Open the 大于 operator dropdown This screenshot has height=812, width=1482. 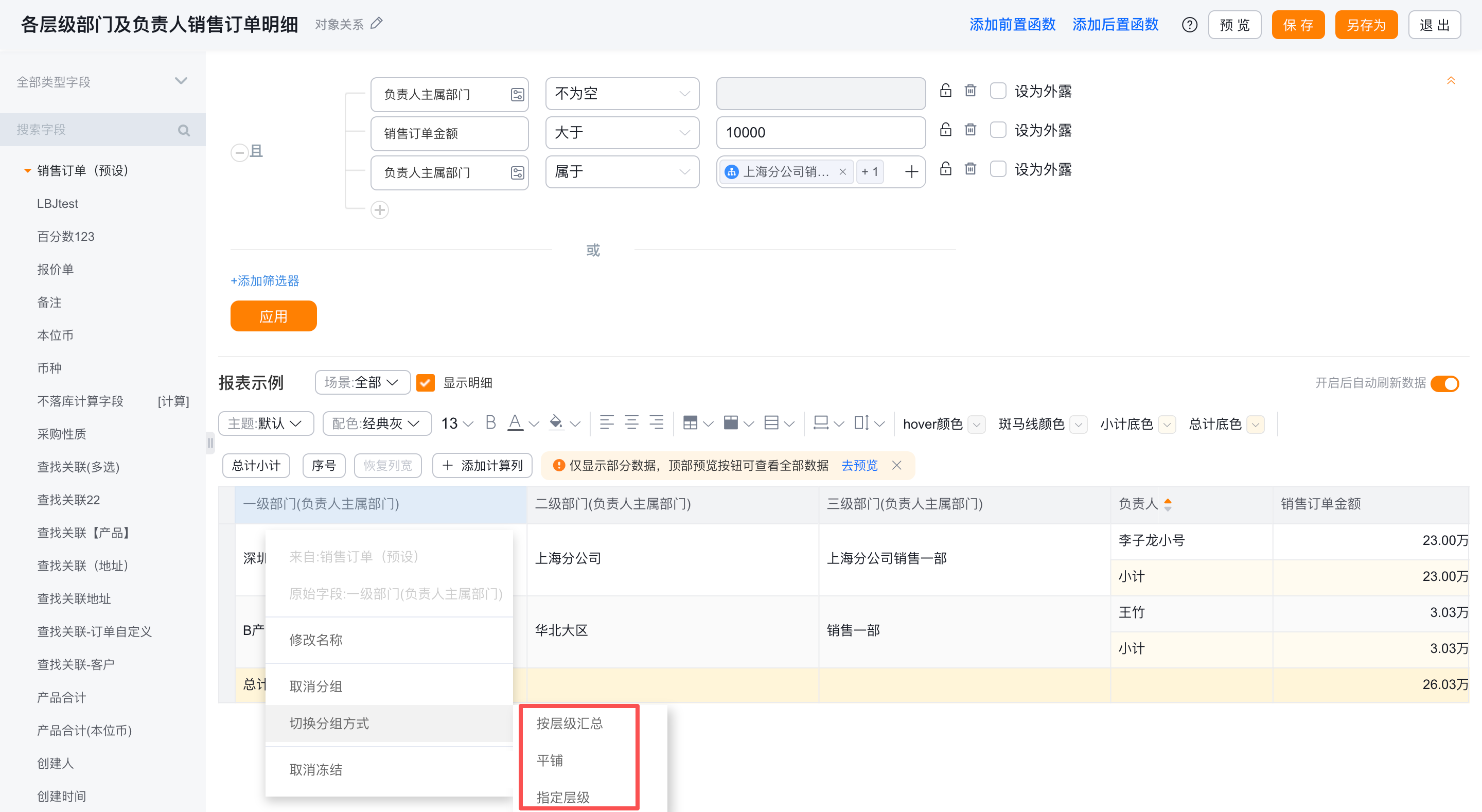pyautogui.click(x=622, y=132)
